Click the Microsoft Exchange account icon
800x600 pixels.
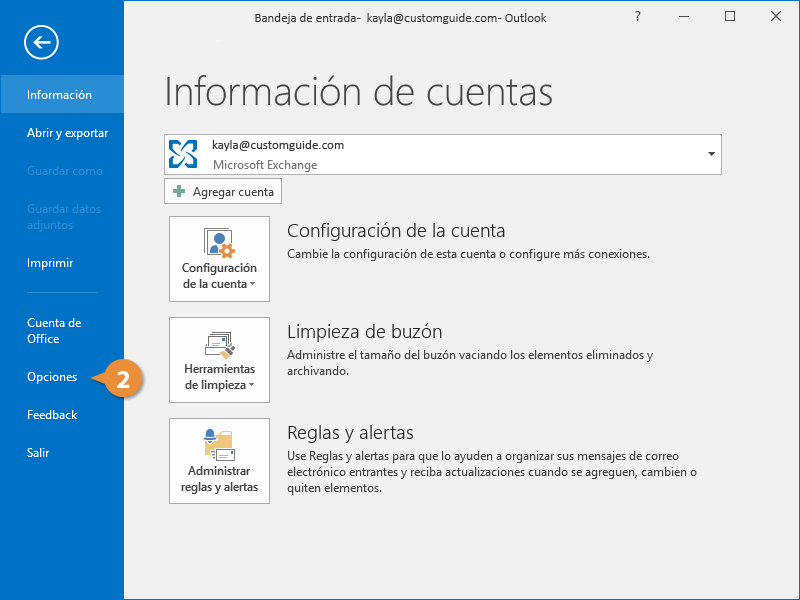pos(183,153)
